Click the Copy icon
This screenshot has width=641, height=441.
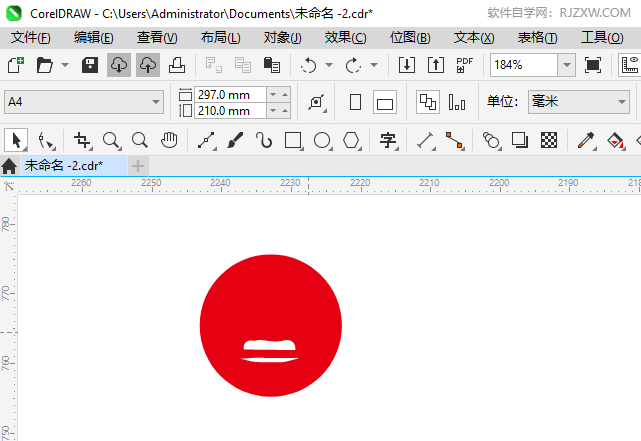243,65
